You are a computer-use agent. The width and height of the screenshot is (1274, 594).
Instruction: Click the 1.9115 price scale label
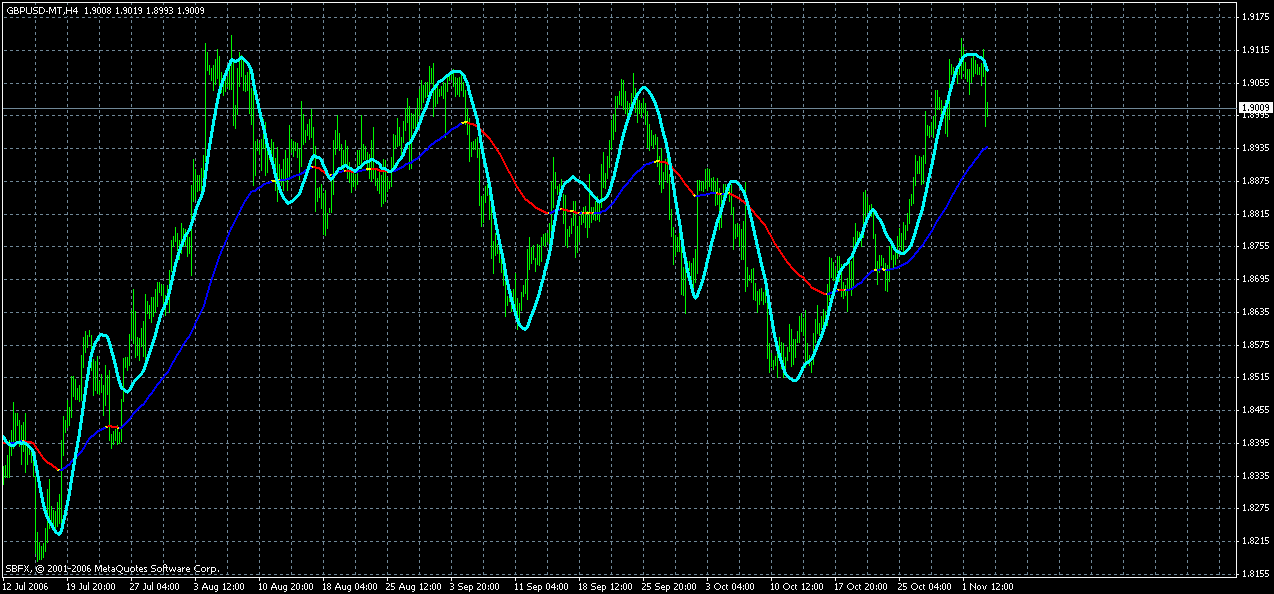click(x=1255, y=50)
